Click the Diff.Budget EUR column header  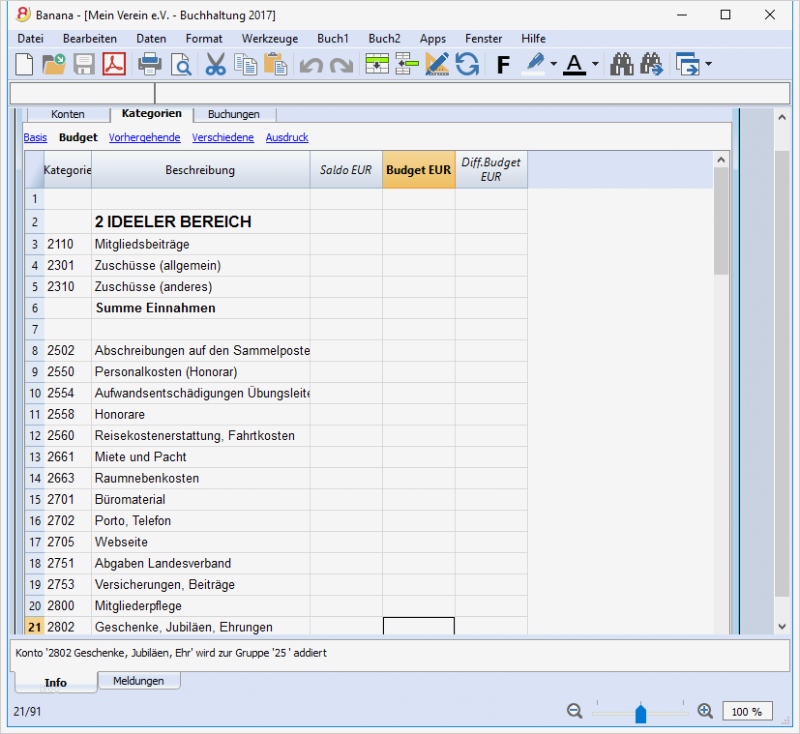coord(491,170)
